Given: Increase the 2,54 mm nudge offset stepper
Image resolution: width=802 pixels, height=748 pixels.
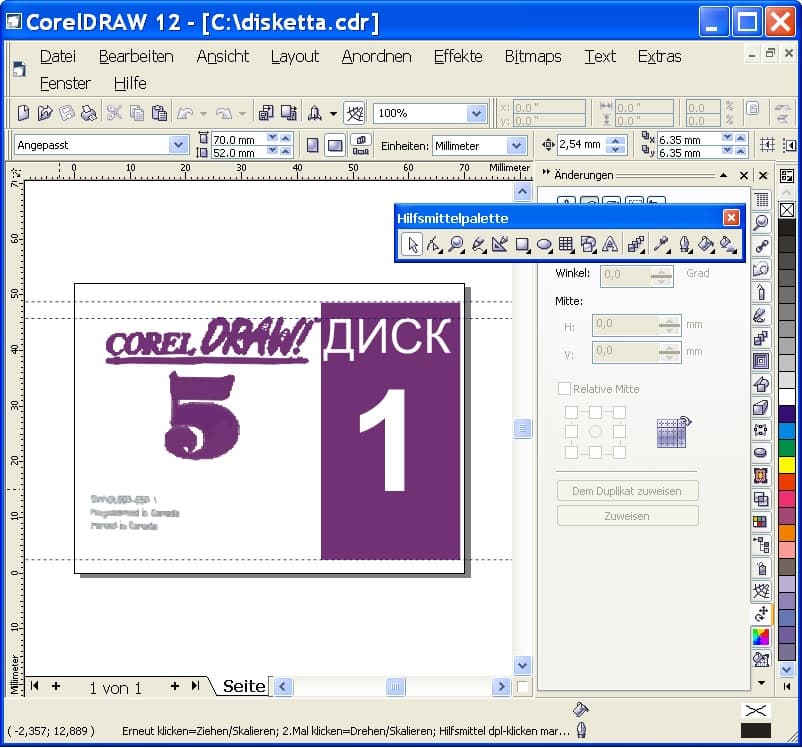Looking at the screenshot, I should (x=616, y=141).
